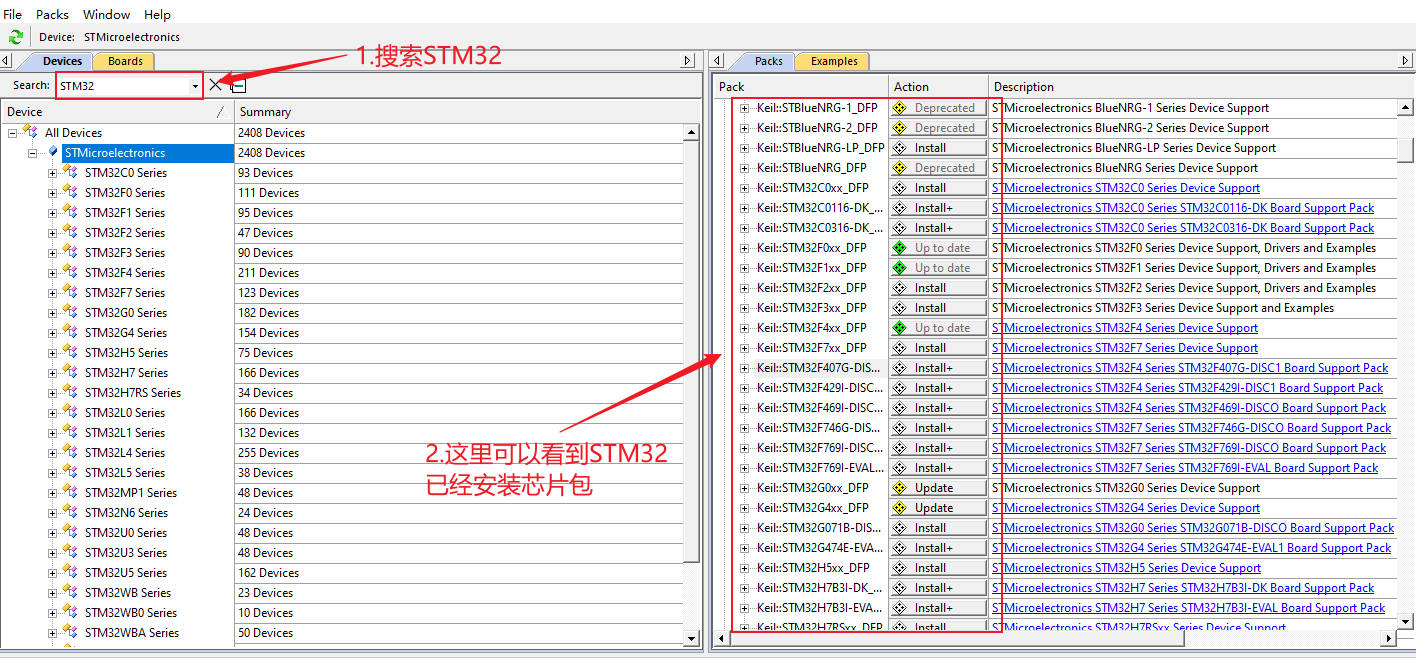
Task: Click the STMicroelectronics vendor icon
Action: tap(53, 152)
